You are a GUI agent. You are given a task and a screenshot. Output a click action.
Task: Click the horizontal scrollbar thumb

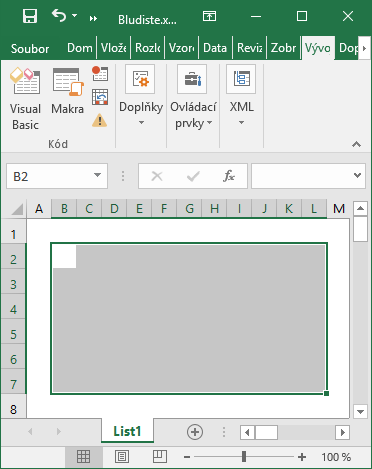(266, 433)
